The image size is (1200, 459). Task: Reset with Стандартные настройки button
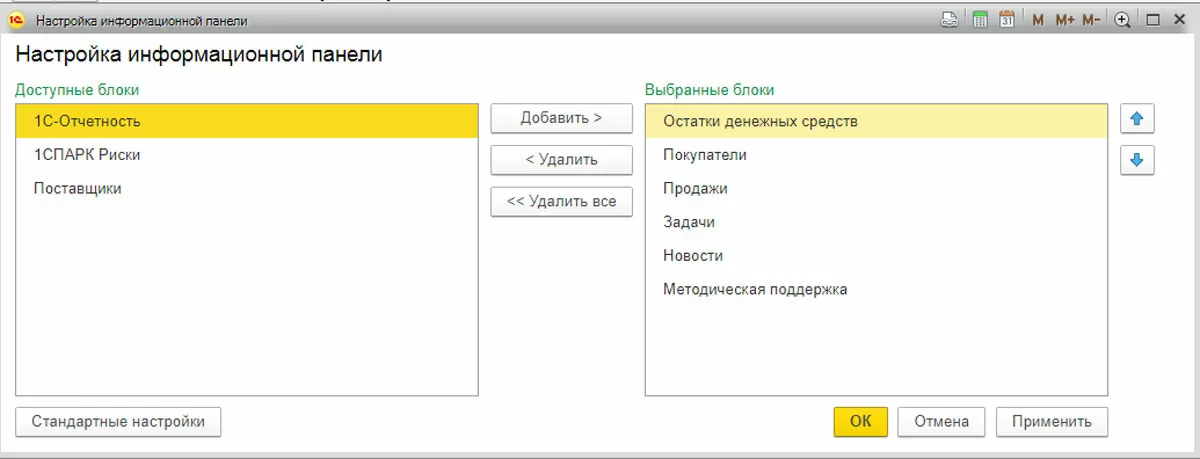tap(118, 422)
